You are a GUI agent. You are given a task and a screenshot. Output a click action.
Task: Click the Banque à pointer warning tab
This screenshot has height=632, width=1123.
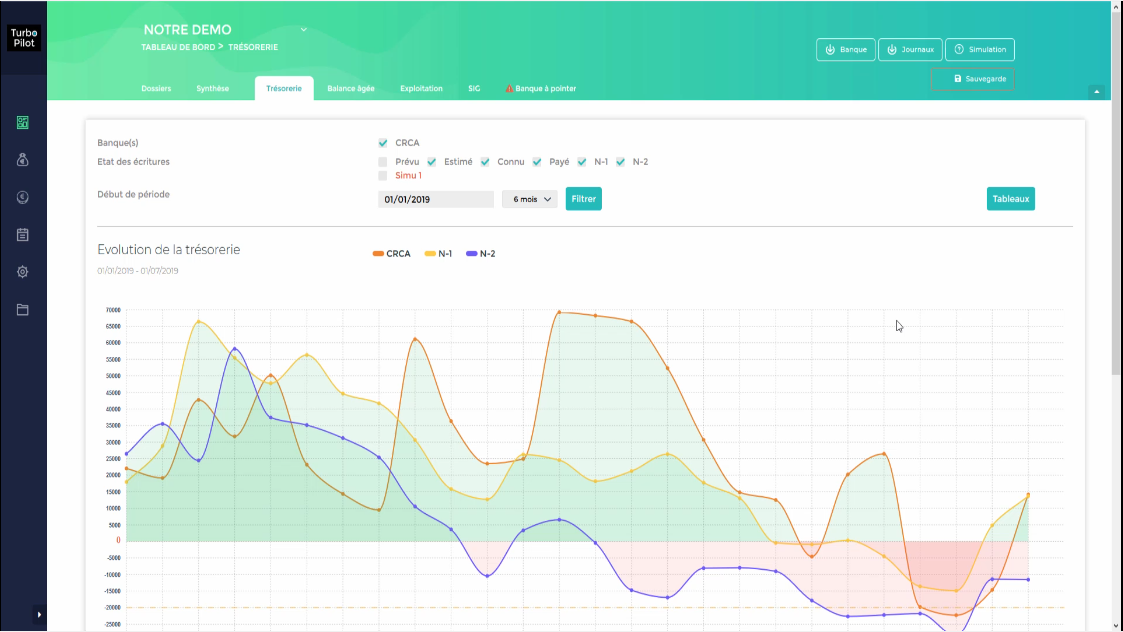point(541,88)
